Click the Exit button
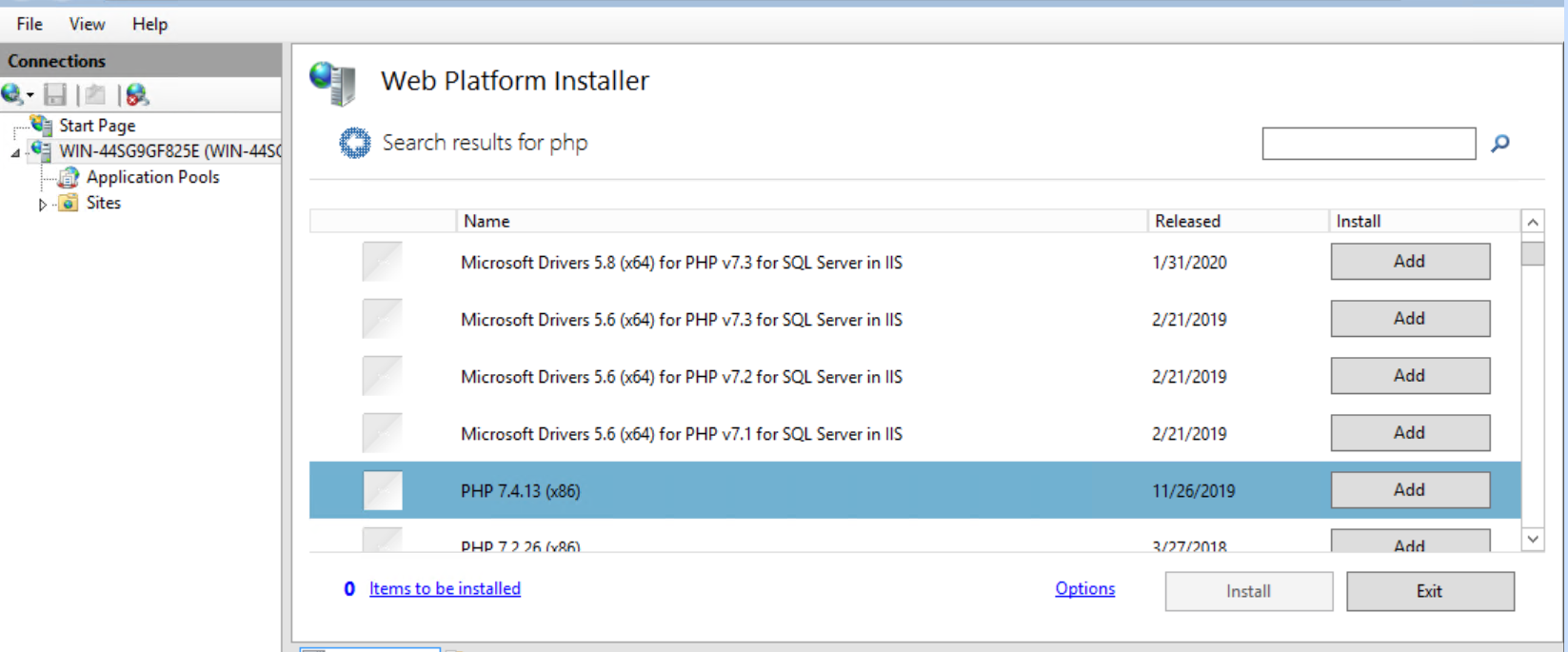The image size is (1568, 652). (x=1430, y=591)
